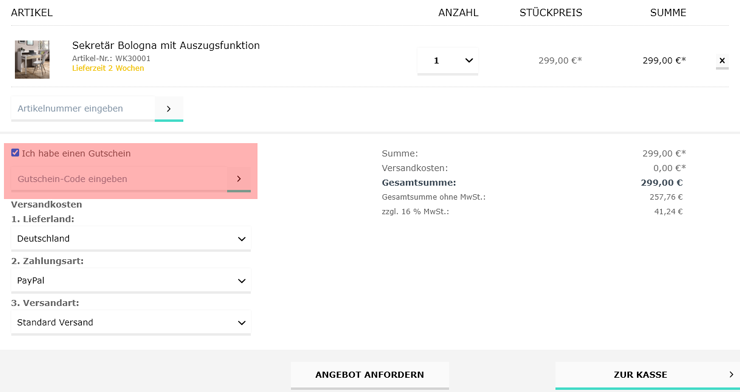This screenshot has width=740, height=392.
Task: Click the 'Stückpreis' column header
Action: [551, 13]
